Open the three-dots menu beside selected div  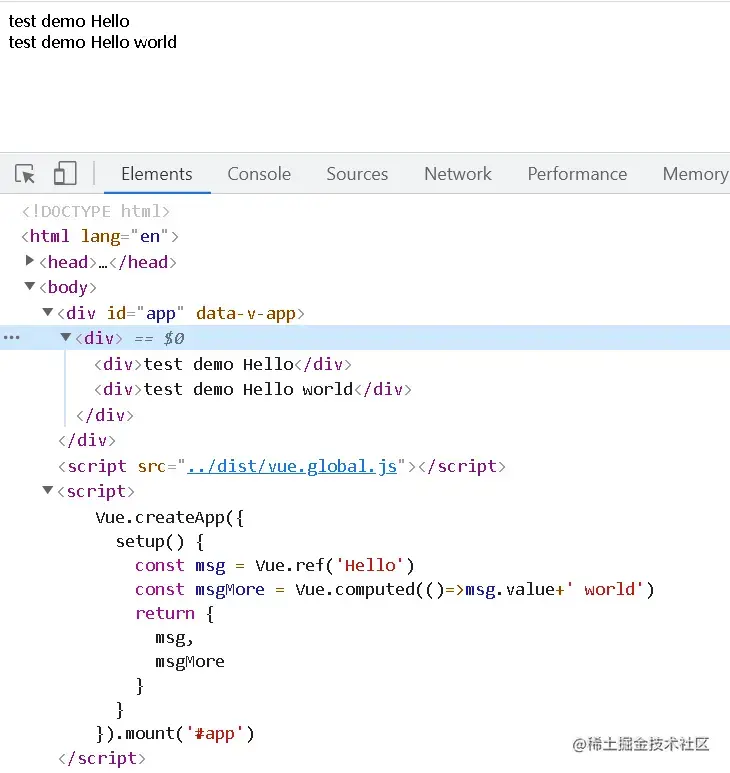pos(12,338)
